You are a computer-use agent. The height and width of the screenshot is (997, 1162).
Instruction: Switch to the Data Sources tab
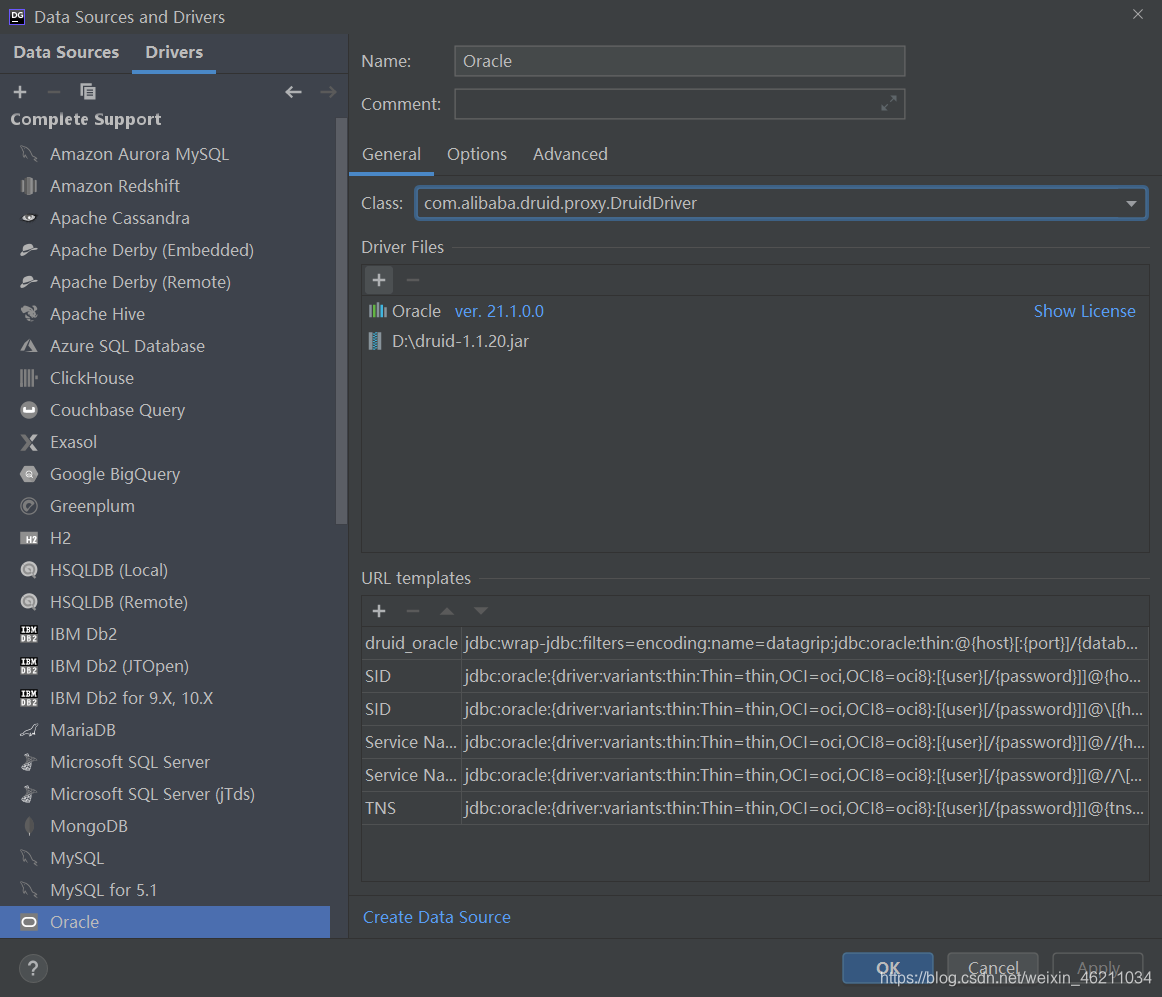(x=66, y=52)
